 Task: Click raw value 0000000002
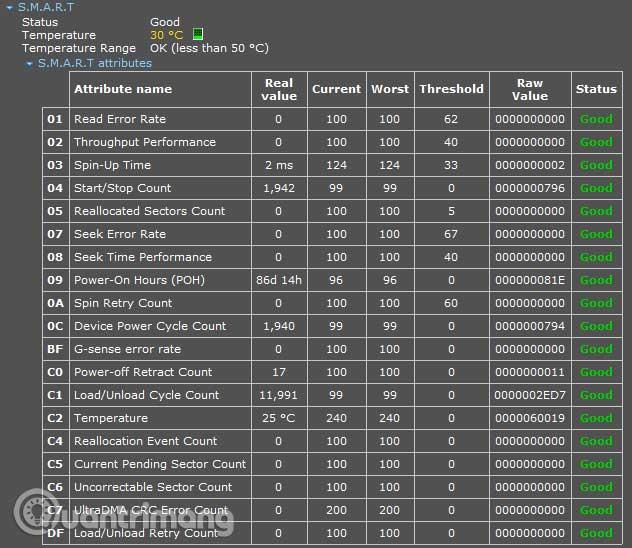coord(530,165)
